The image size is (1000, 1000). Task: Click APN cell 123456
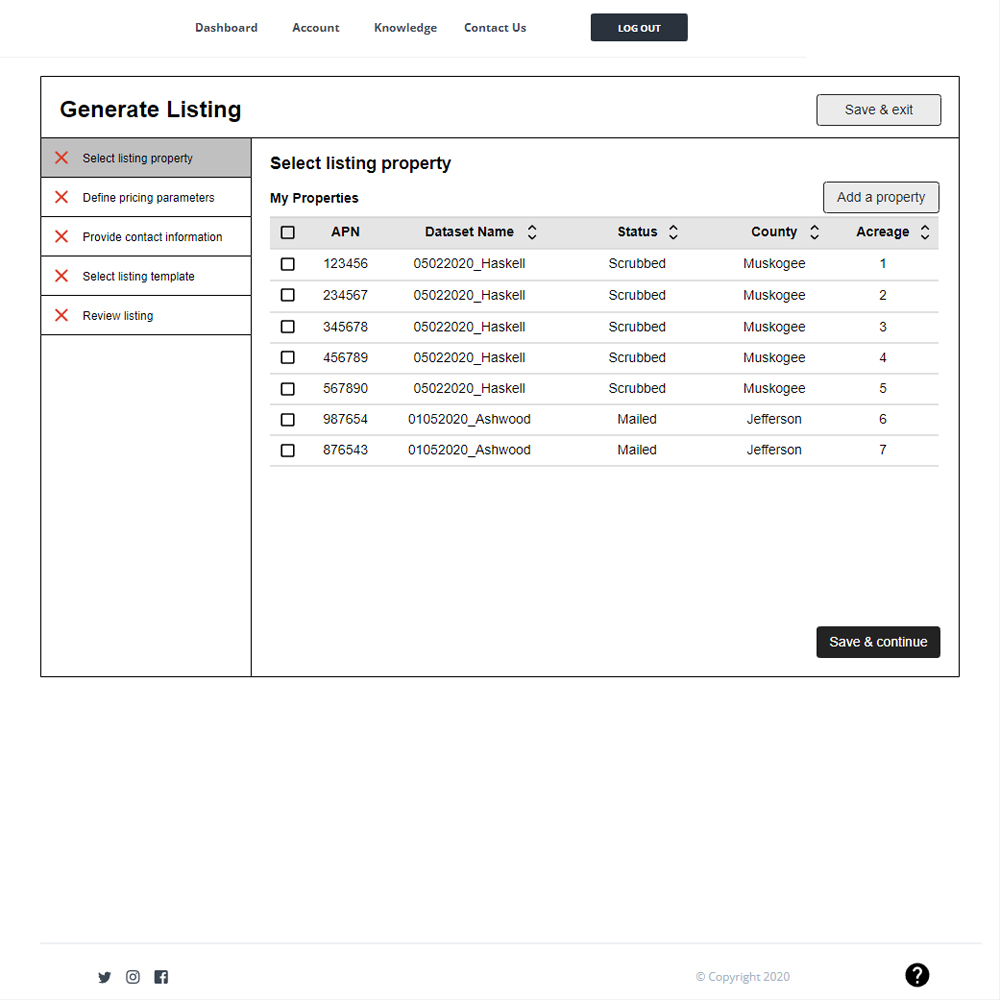click(345, 263)
